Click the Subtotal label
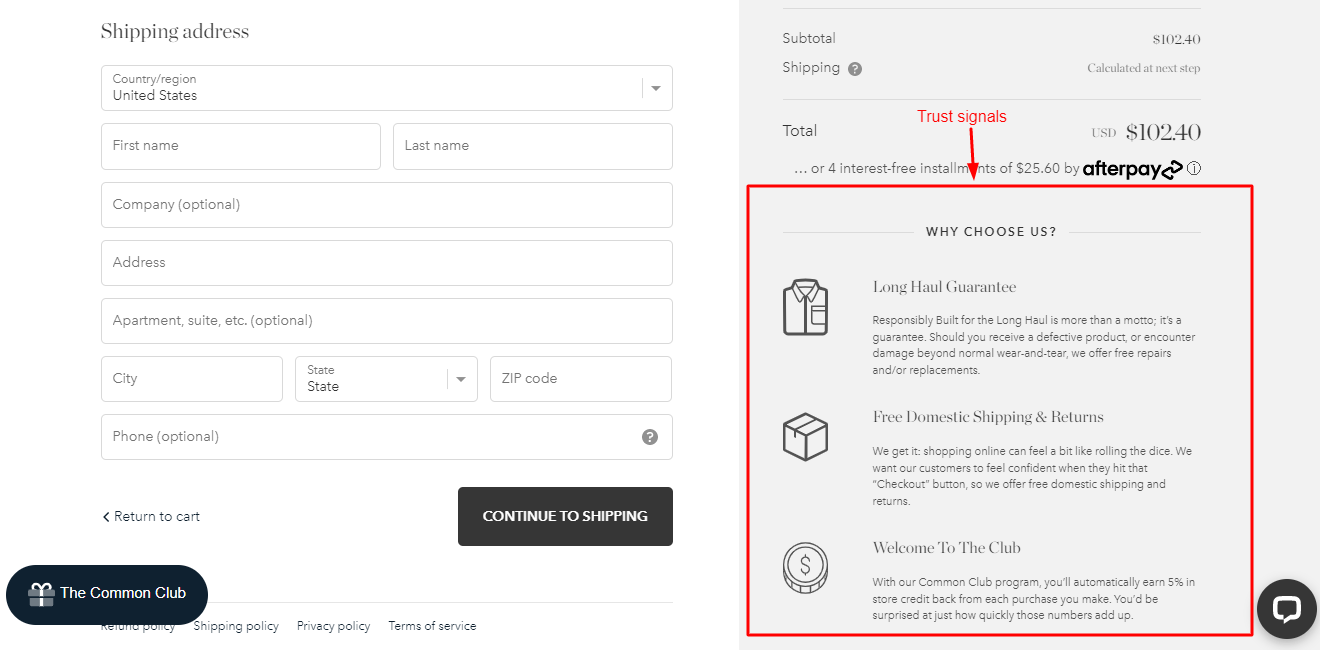This screenshot has height=650, width=1320. coord(809,39)
